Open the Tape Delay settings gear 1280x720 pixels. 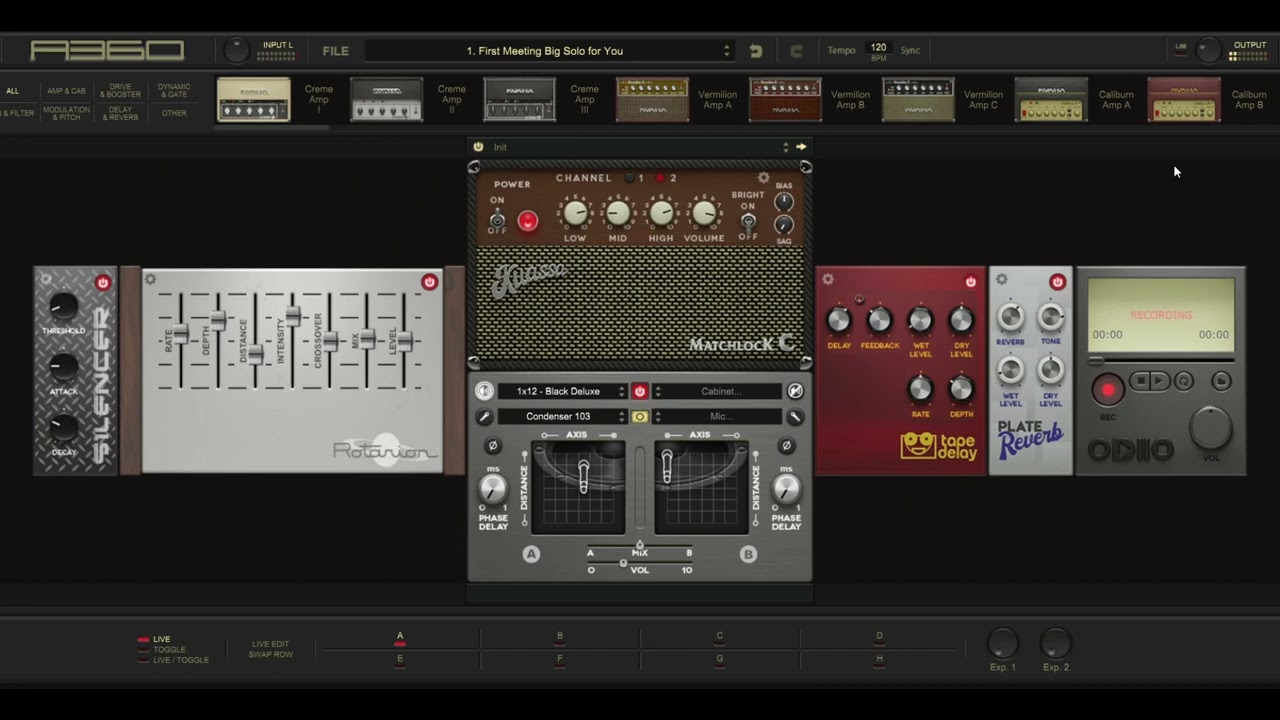(x=828, y=279)
